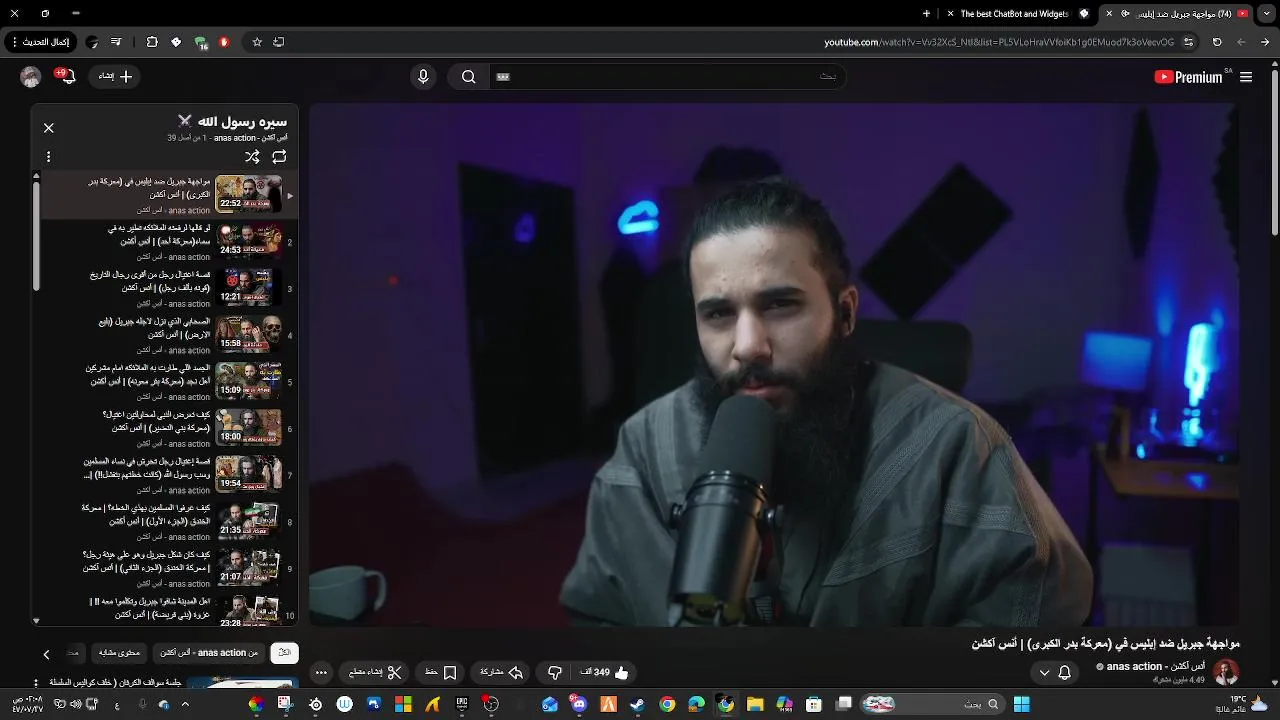Select the 'محتوى مشابه' filter chip
Image resolution: width=1280 pixels, height=720 pixels.
[120, 653]
